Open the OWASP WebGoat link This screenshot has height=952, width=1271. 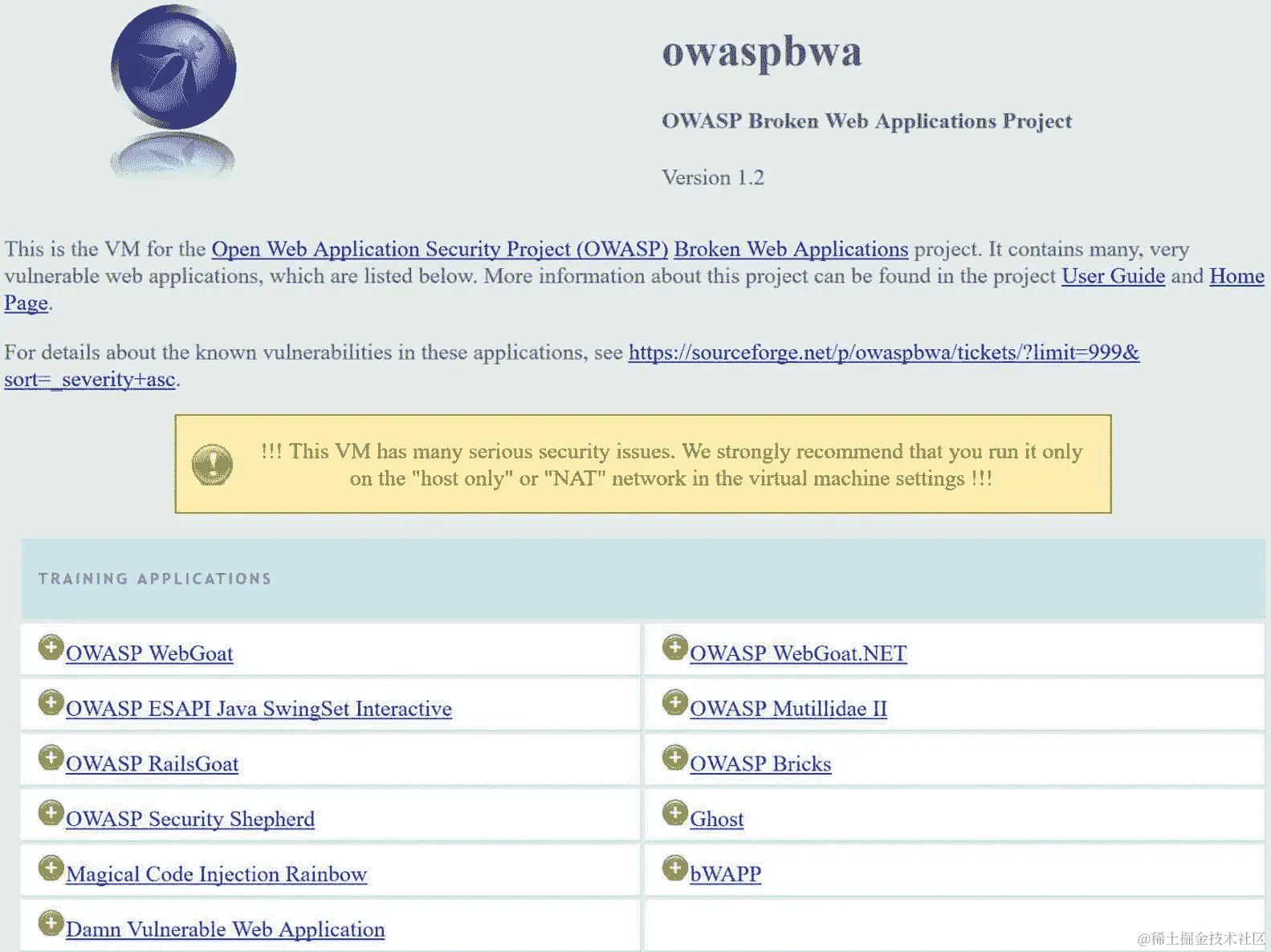point(149,653)
